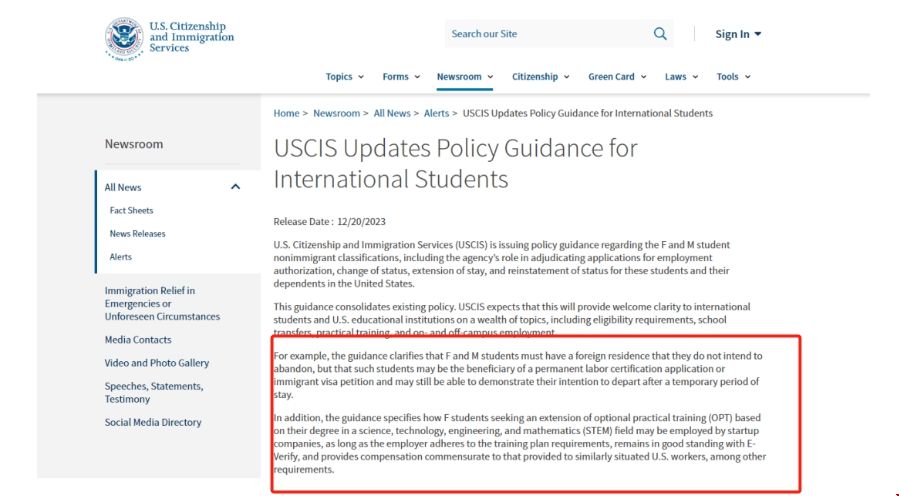
Task: Click the search magnifier icon
Action: 660,34
